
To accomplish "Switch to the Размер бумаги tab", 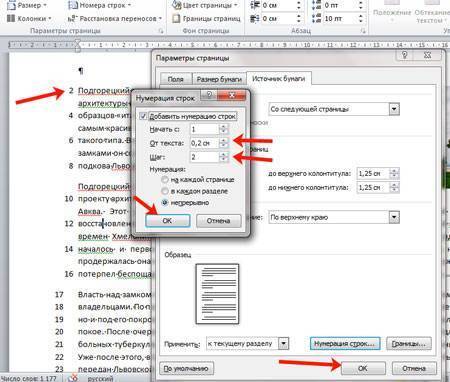I will pyautogui.click(x=219, y=79).
